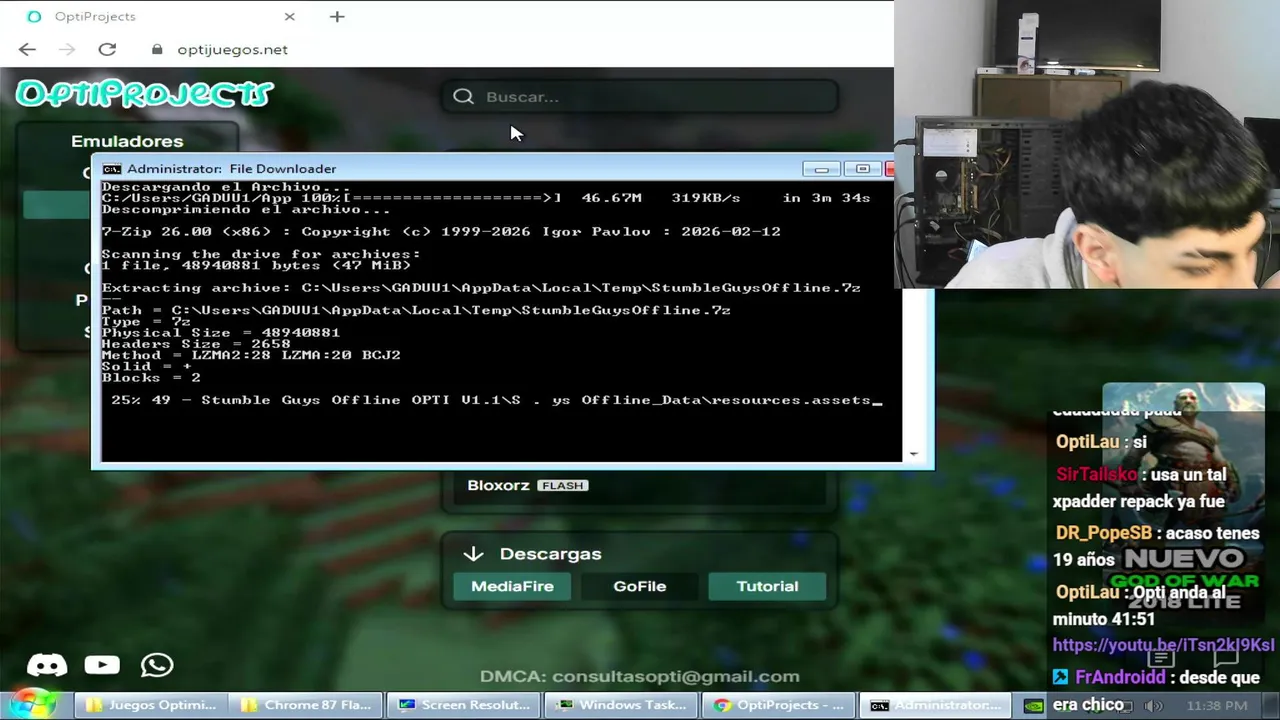This screenshot has height=720, width=1280.
Task: Open the YouTube icon link
Action: click(102, 665)
